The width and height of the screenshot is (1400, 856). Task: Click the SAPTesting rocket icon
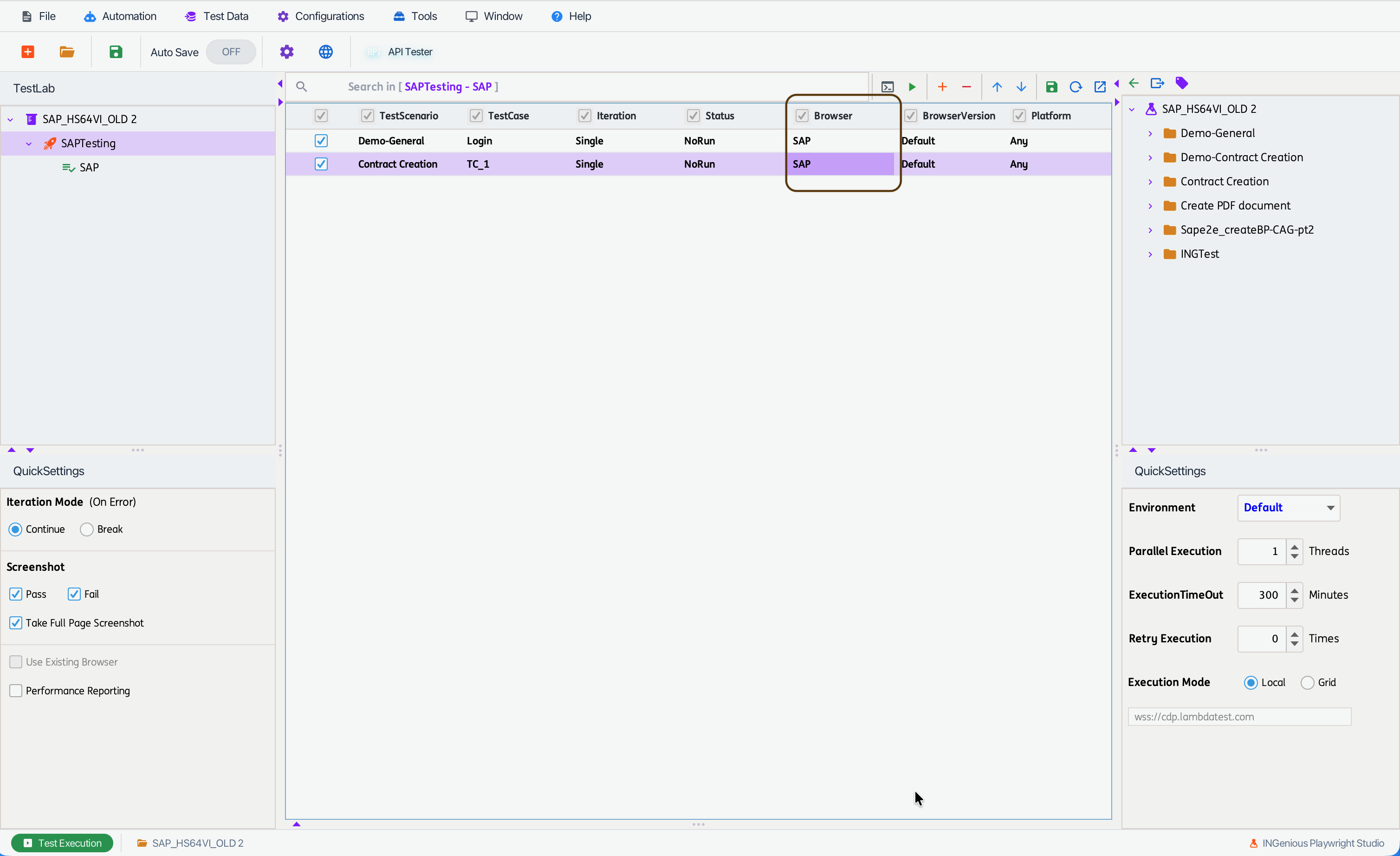click(50, 143)
